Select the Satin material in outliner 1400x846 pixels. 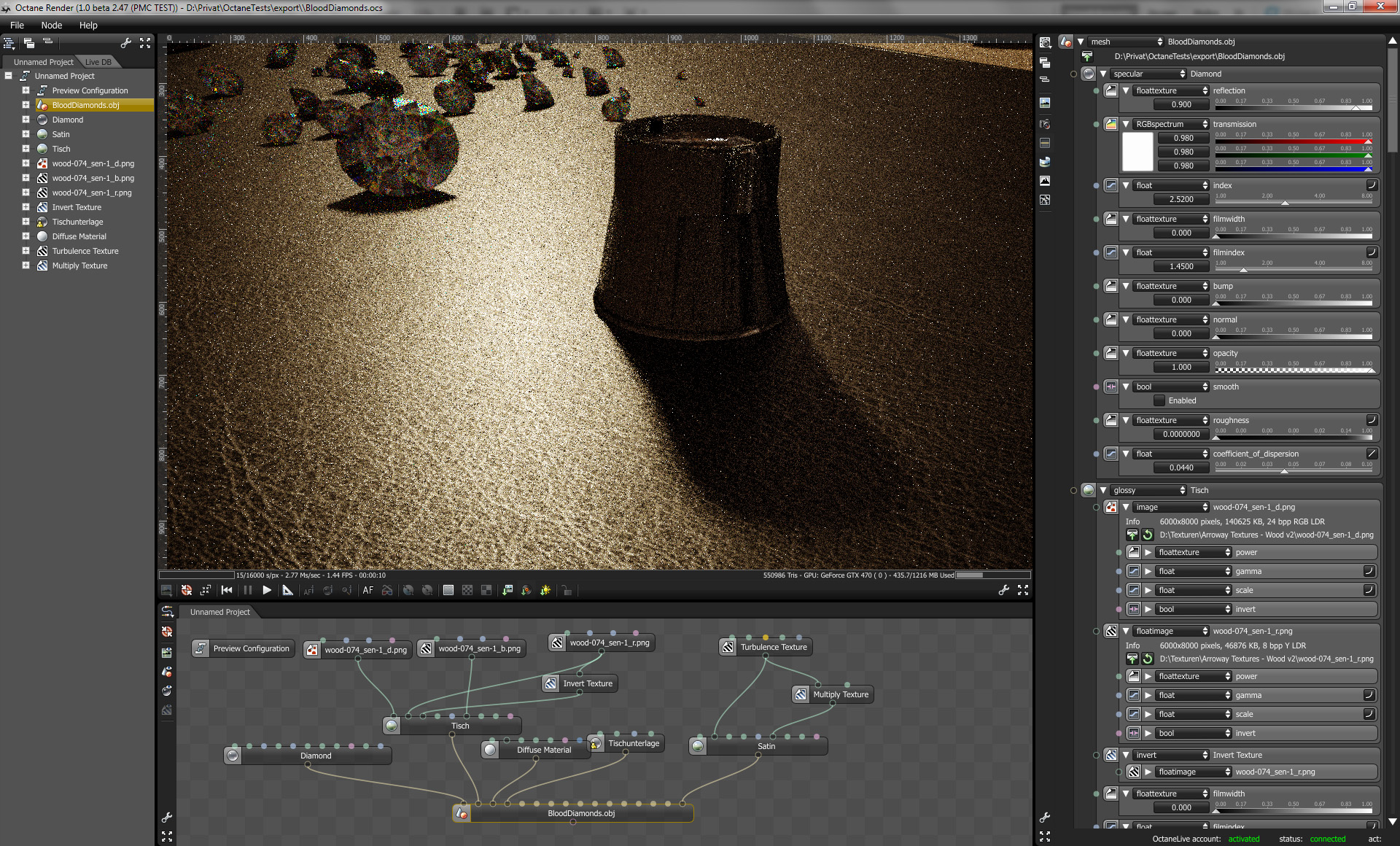pos(61,134)
